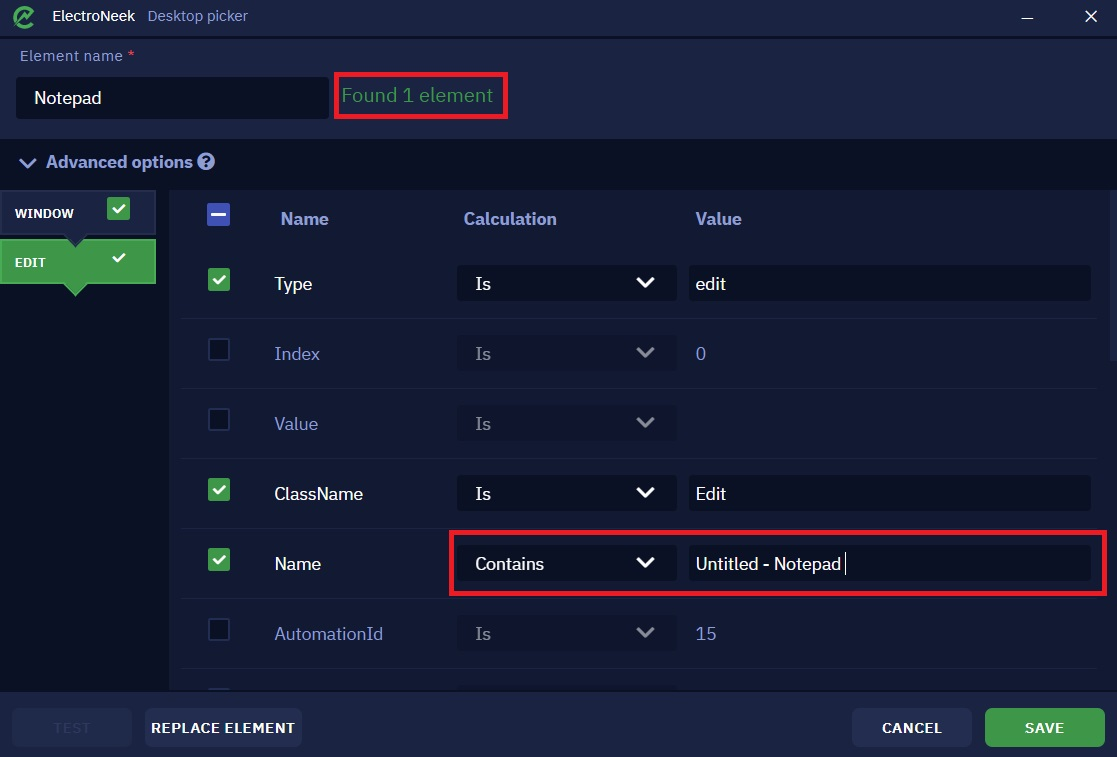
Task: Enable the AutomationId attribute checkbox
Action: pyautogui.click(x=219, y=630)
